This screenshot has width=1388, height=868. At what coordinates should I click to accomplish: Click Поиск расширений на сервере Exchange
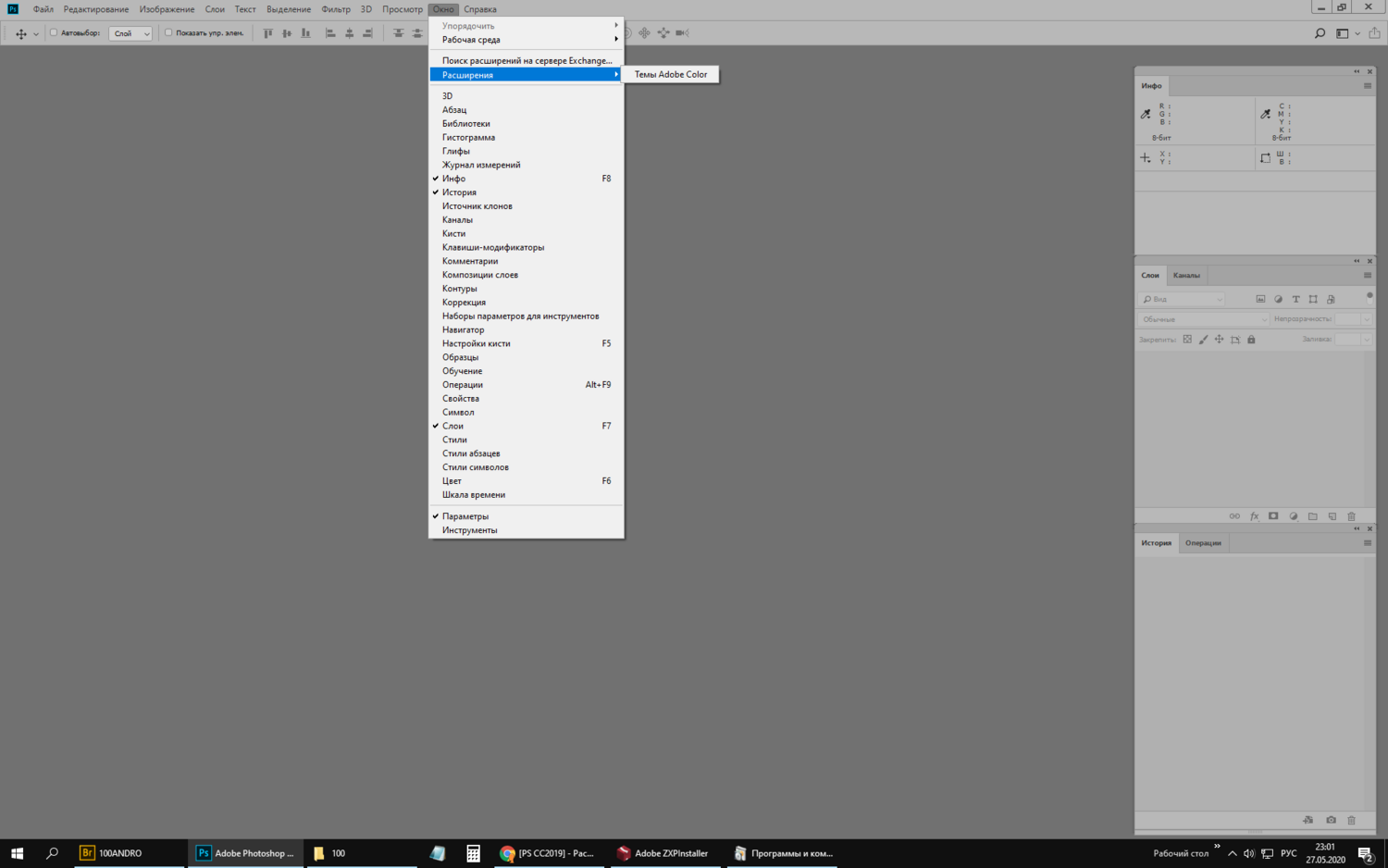click(526, 61)
